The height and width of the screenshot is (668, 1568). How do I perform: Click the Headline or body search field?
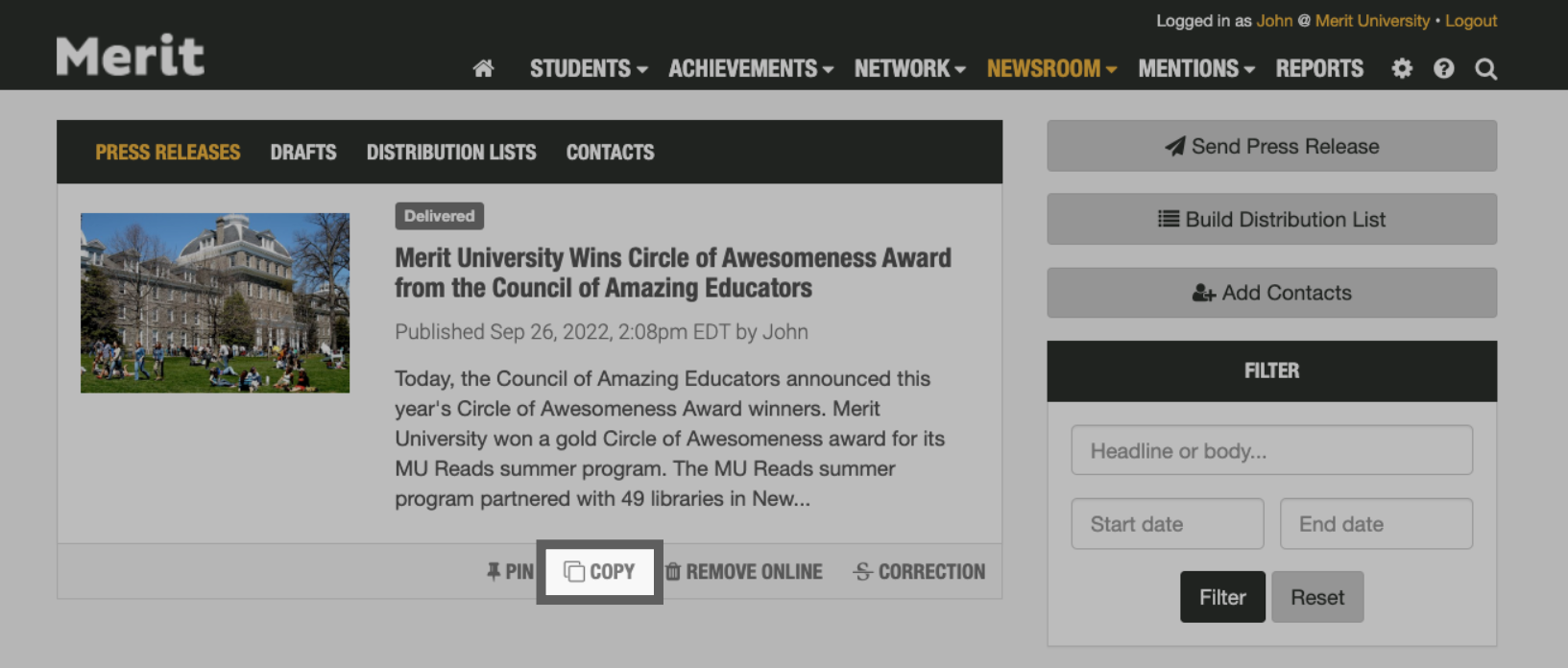[1271, 450]
